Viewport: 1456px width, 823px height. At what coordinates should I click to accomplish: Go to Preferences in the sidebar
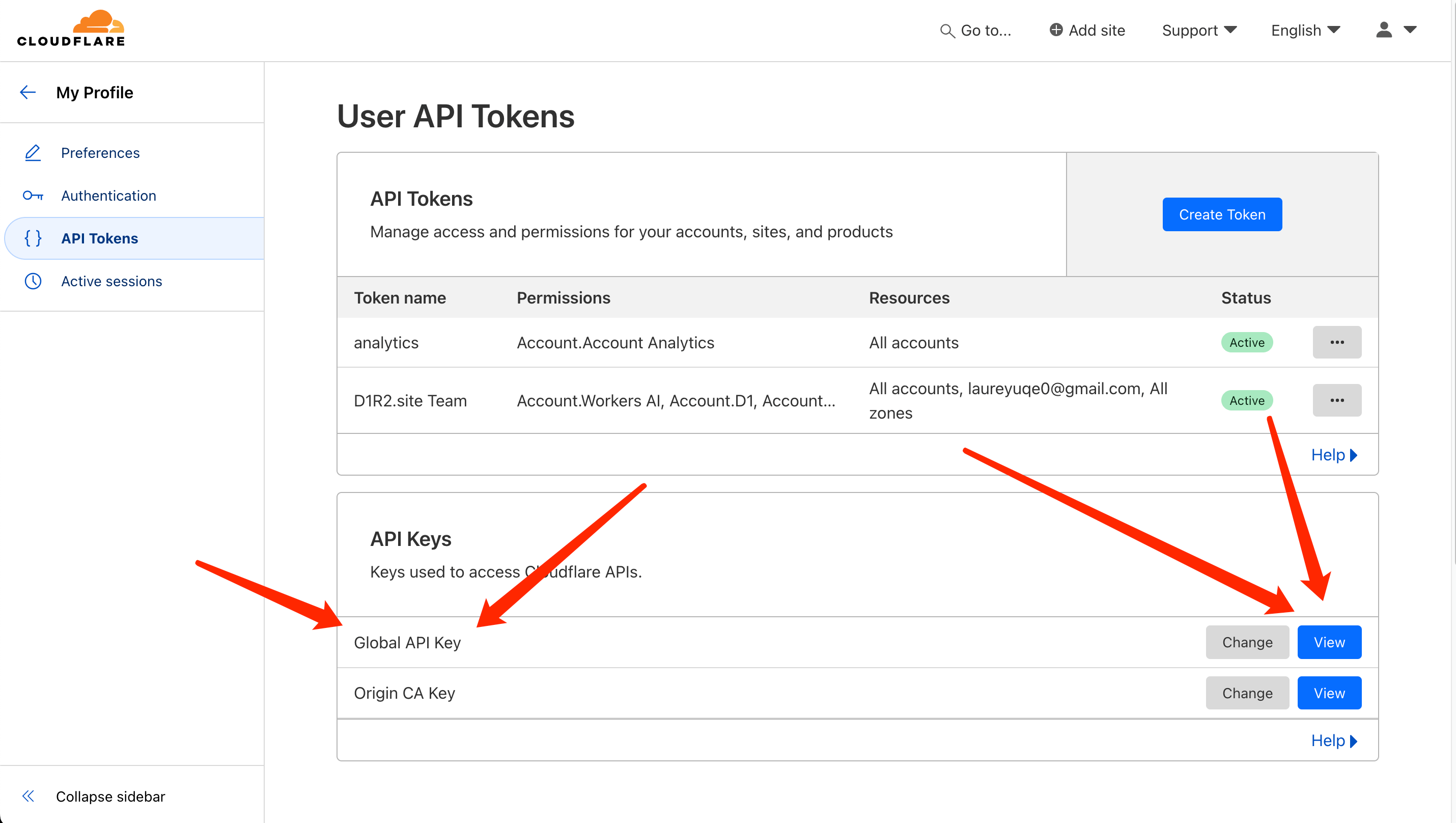click(x=100, y=153)
